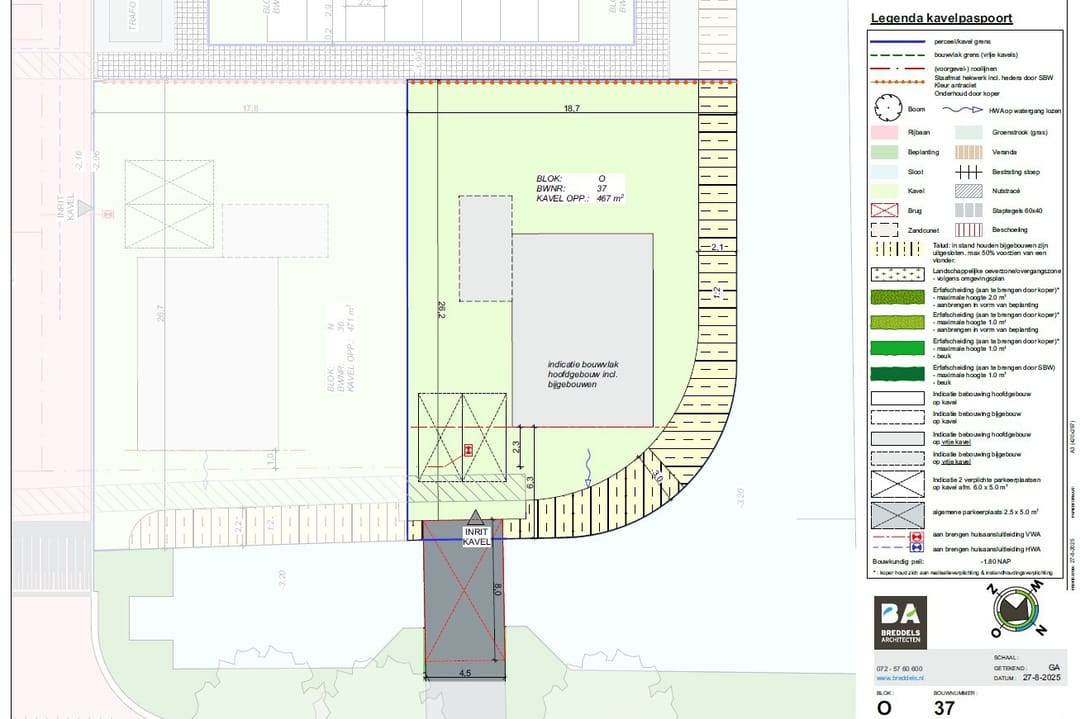Click the HWA wavy arrow legend symbol

click(963, 110)
